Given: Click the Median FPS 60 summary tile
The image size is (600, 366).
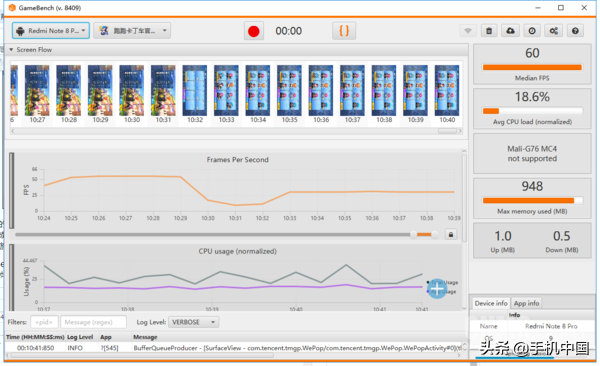Looking at the screenshot, I should click(x=532, y=64).
